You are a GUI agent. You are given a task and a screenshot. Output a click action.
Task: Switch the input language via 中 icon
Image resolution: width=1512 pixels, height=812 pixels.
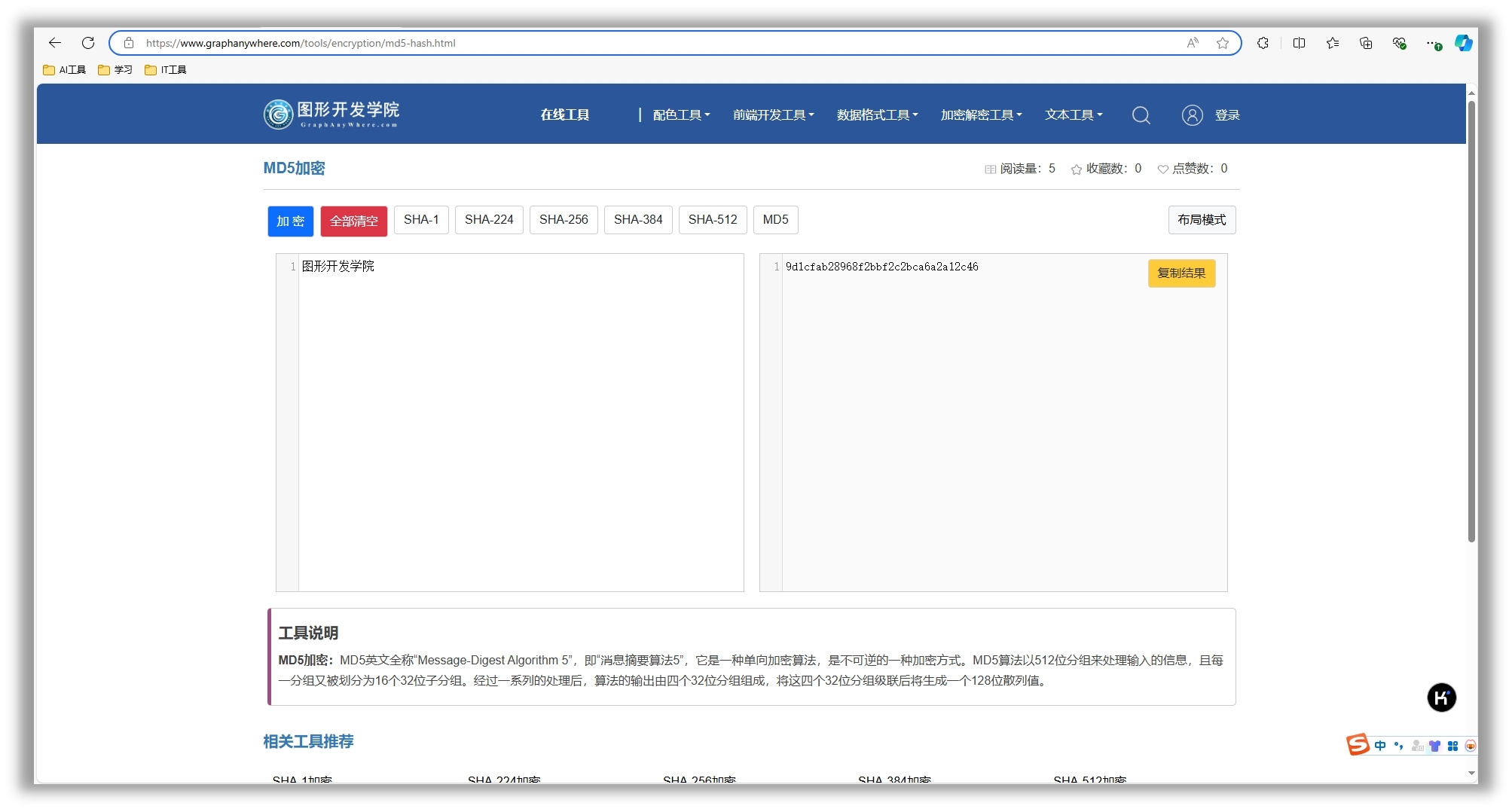1380,746
